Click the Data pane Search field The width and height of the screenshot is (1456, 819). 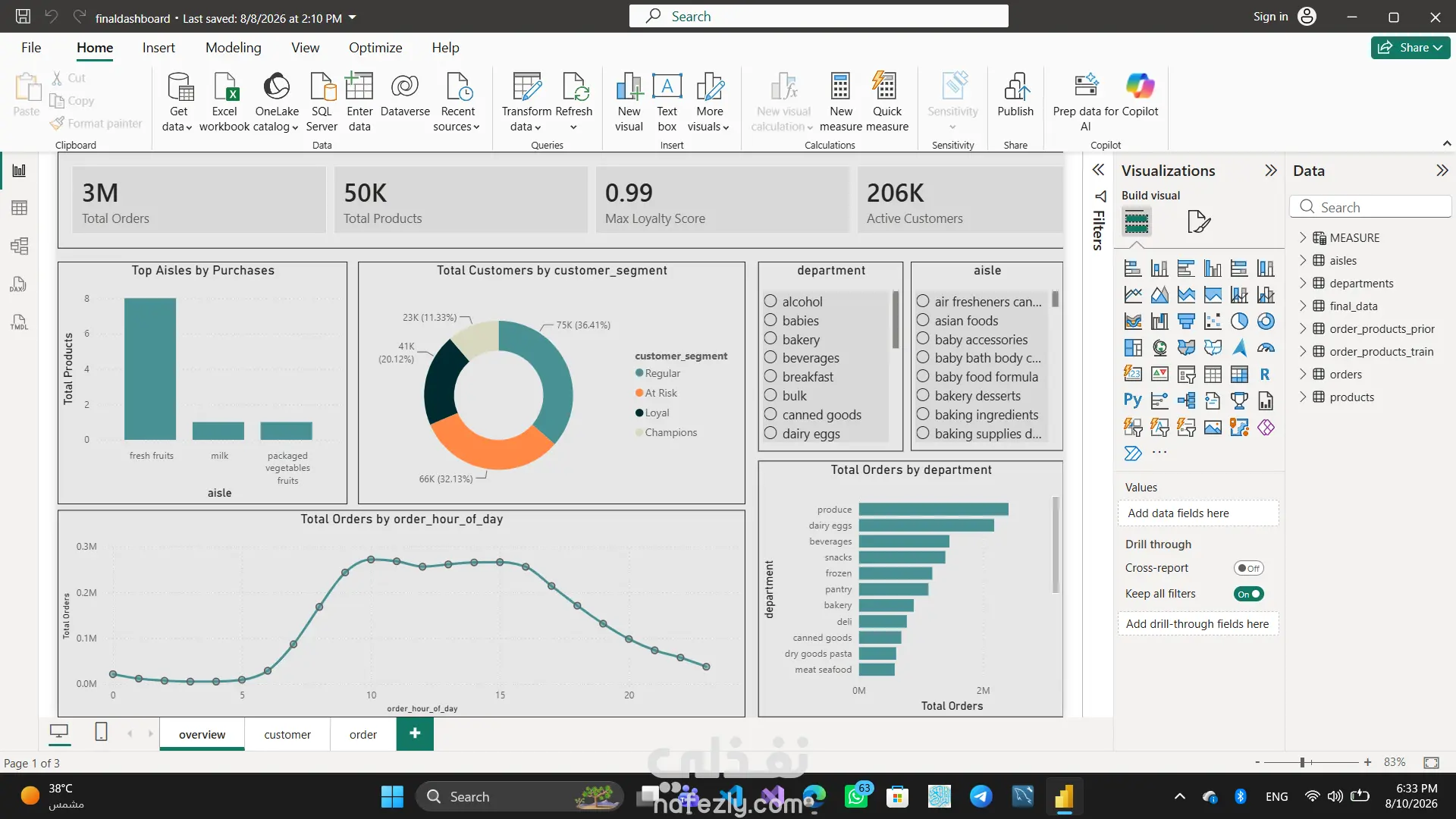pyautogui.click(x=1370, y=207)
